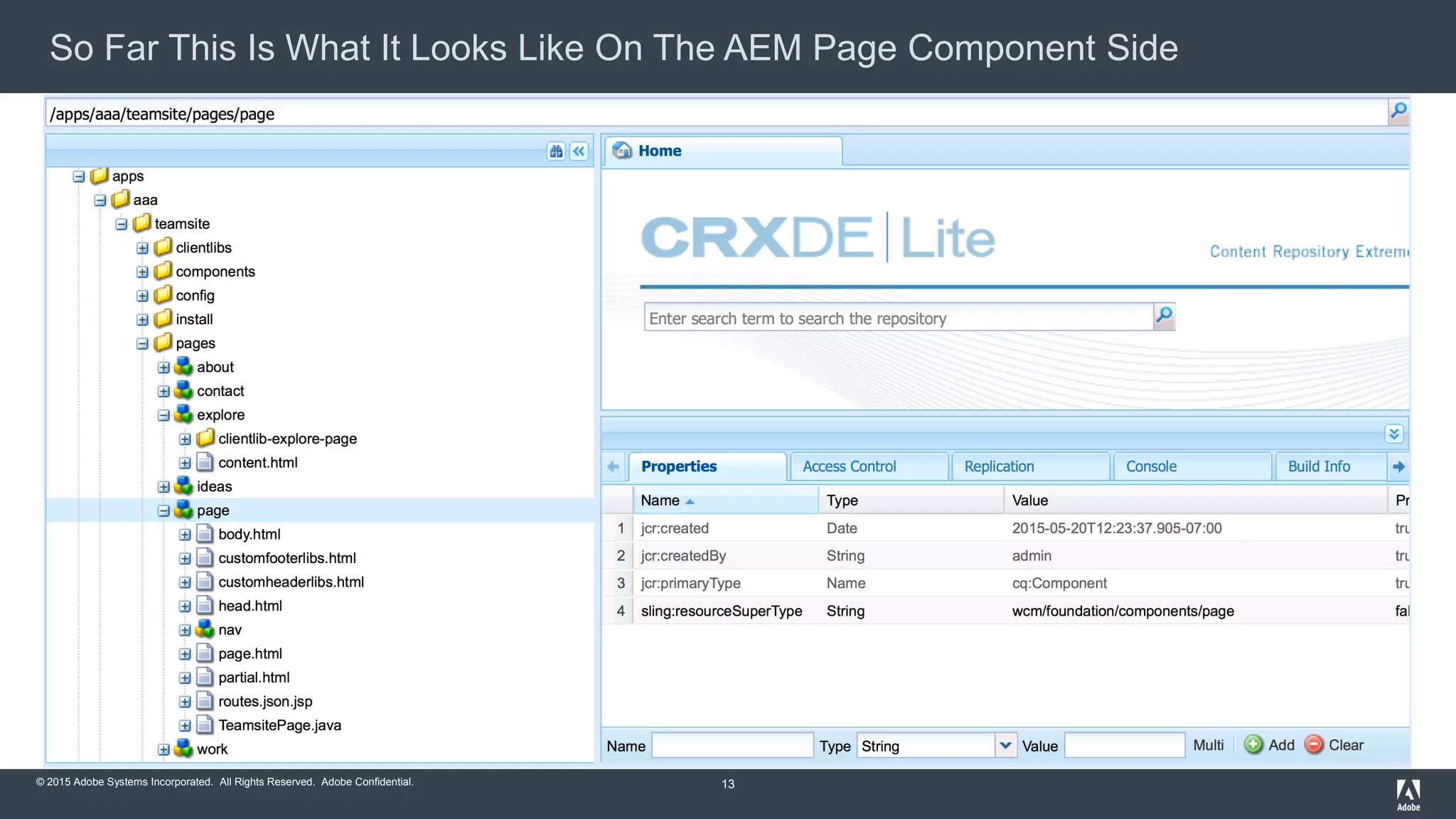Click the TeamsitePage.java file icon
This screenshot has width=1456, height=819.
(205, 724)
